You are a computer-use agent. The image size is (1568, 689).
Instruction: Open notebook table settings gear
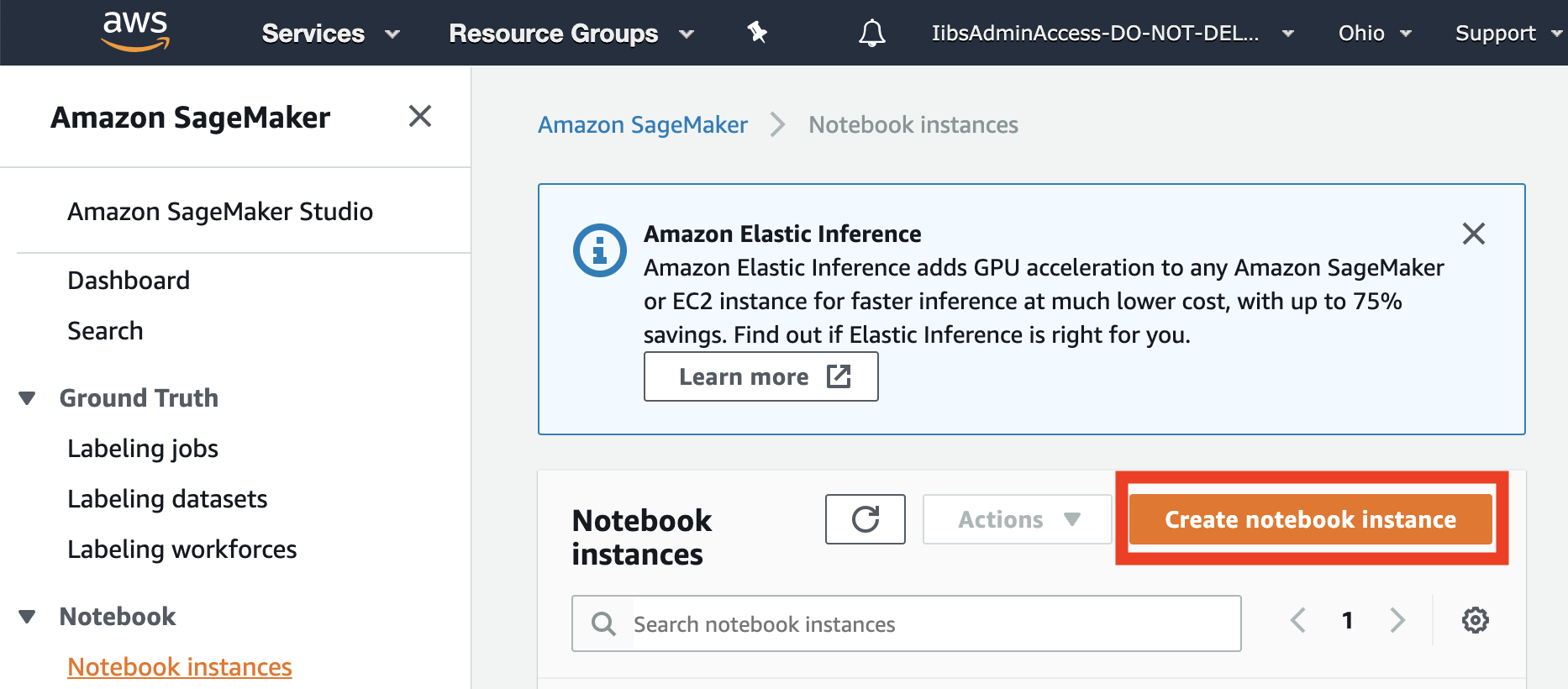[x=1475, y=621]
